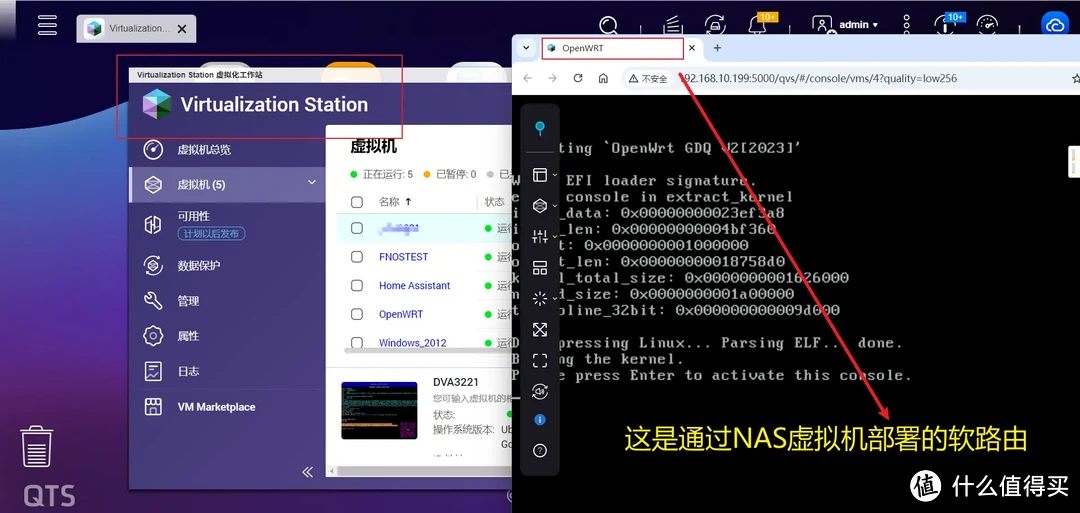
Task: Click the 管理 wrench icon
Action: (153, 300)
